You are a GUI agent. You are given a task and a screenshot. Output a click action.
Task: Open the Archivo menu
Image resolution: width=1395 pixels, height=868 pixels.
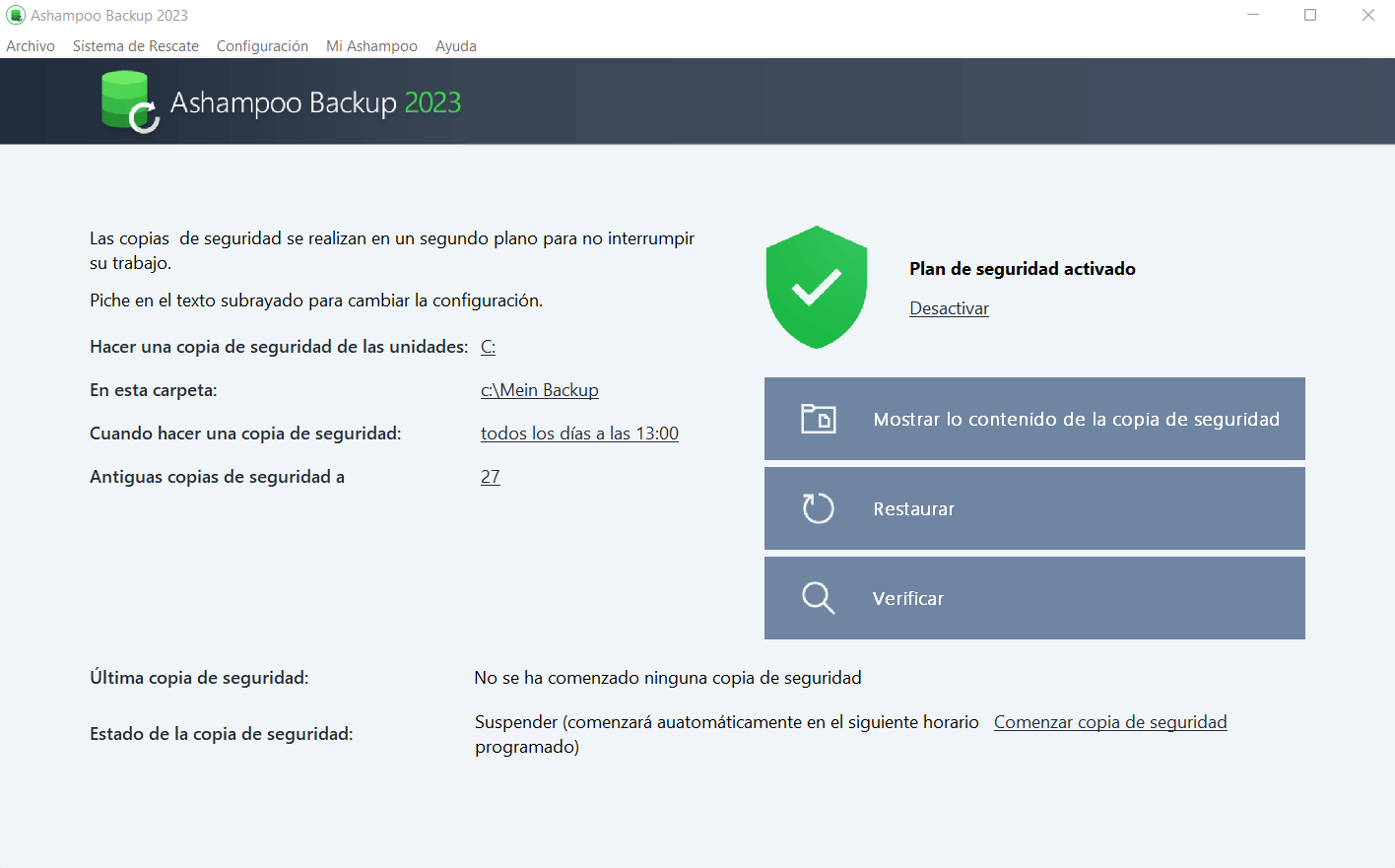point(31,46)
